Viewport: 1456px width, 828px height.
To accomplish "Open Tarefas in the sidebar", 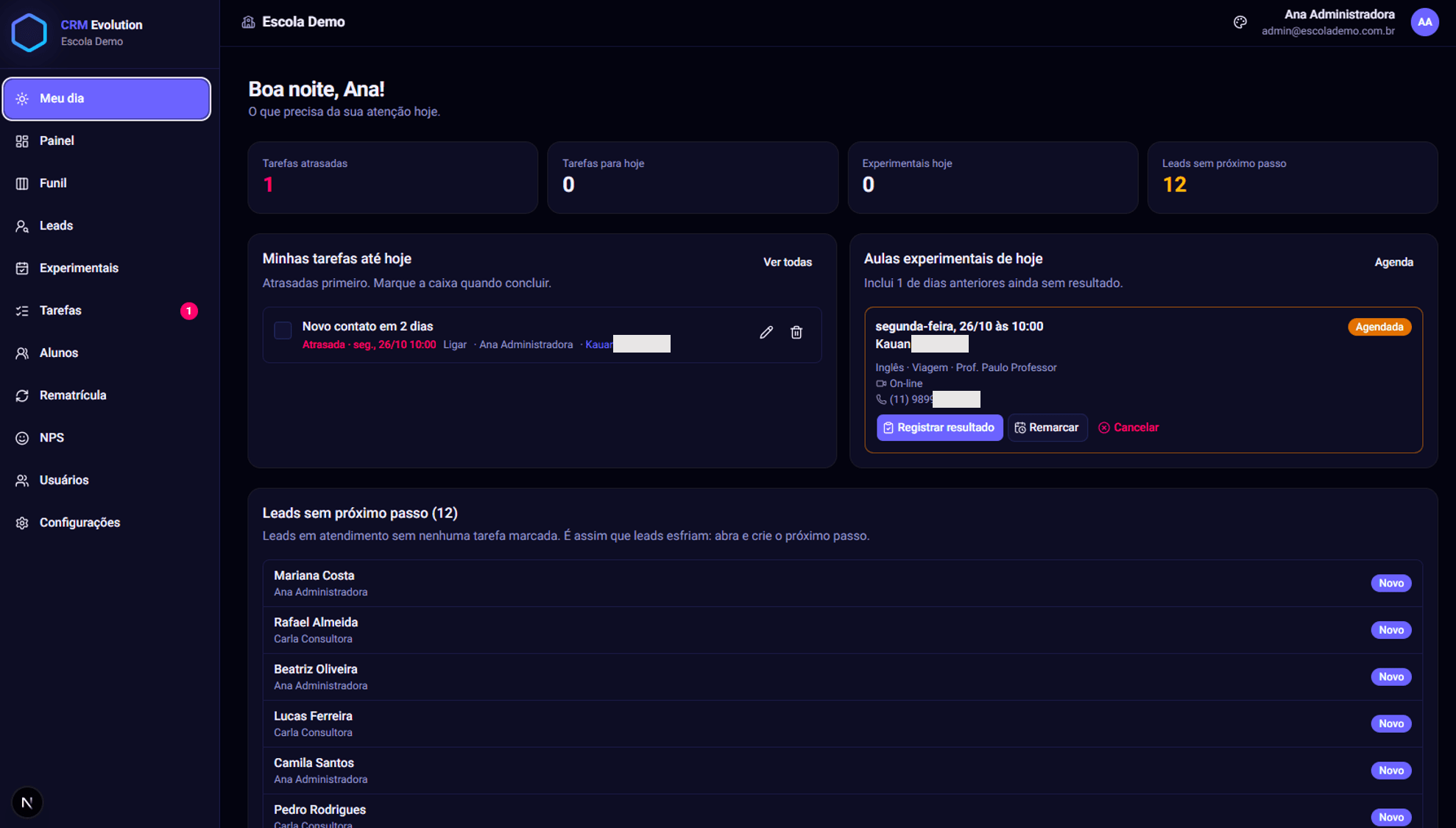I will pyautogui.click(x=107, y=311).
